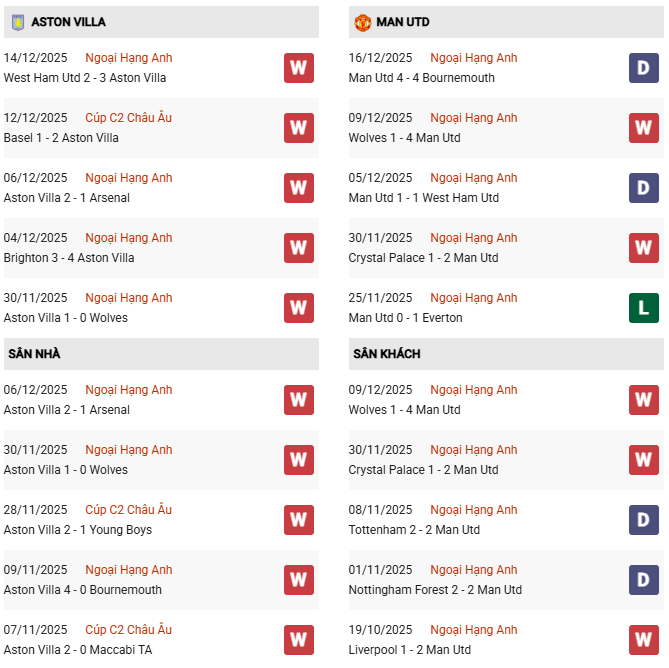Click win badge for Aston Villa vs Maccabi TA

[x=298, y=640]
